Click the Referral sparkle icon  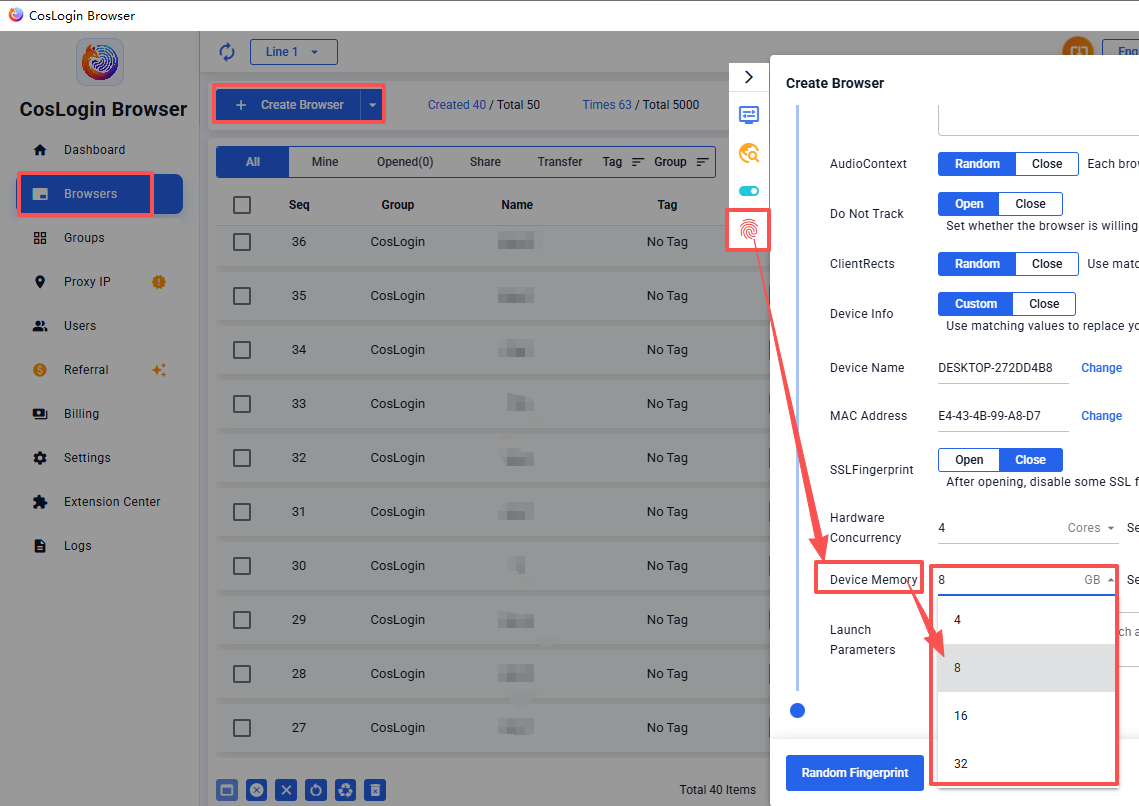click(158, 370)
